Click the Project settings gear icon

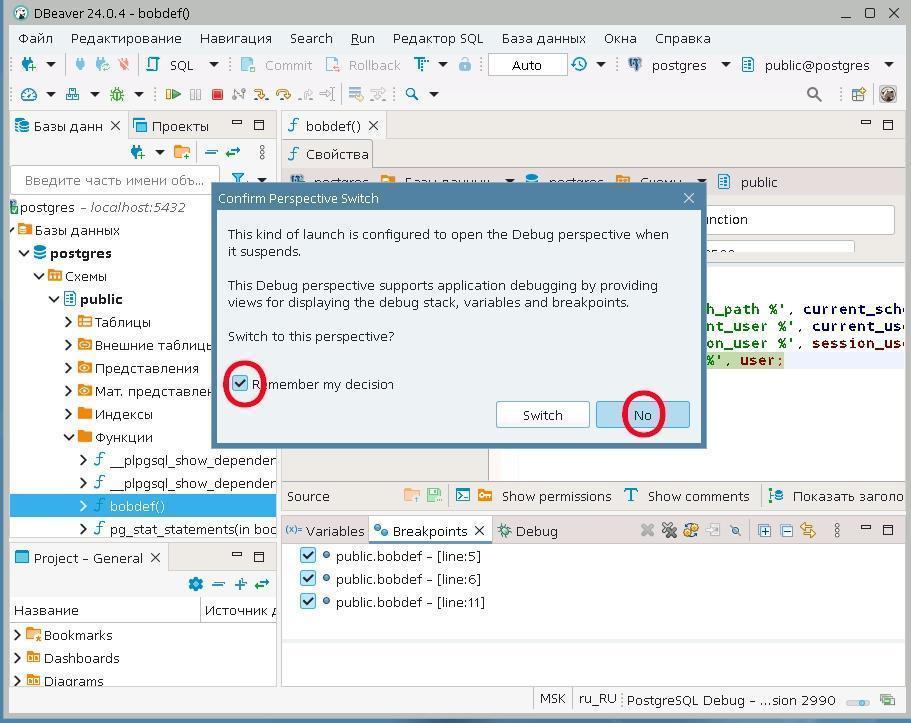click(196, 584)
